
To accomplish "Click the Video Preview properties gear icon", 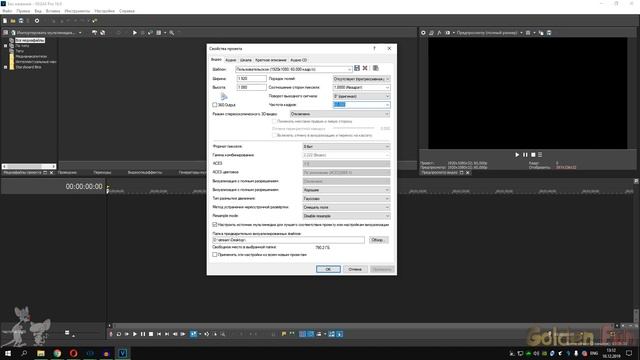I will click(423, 33).
